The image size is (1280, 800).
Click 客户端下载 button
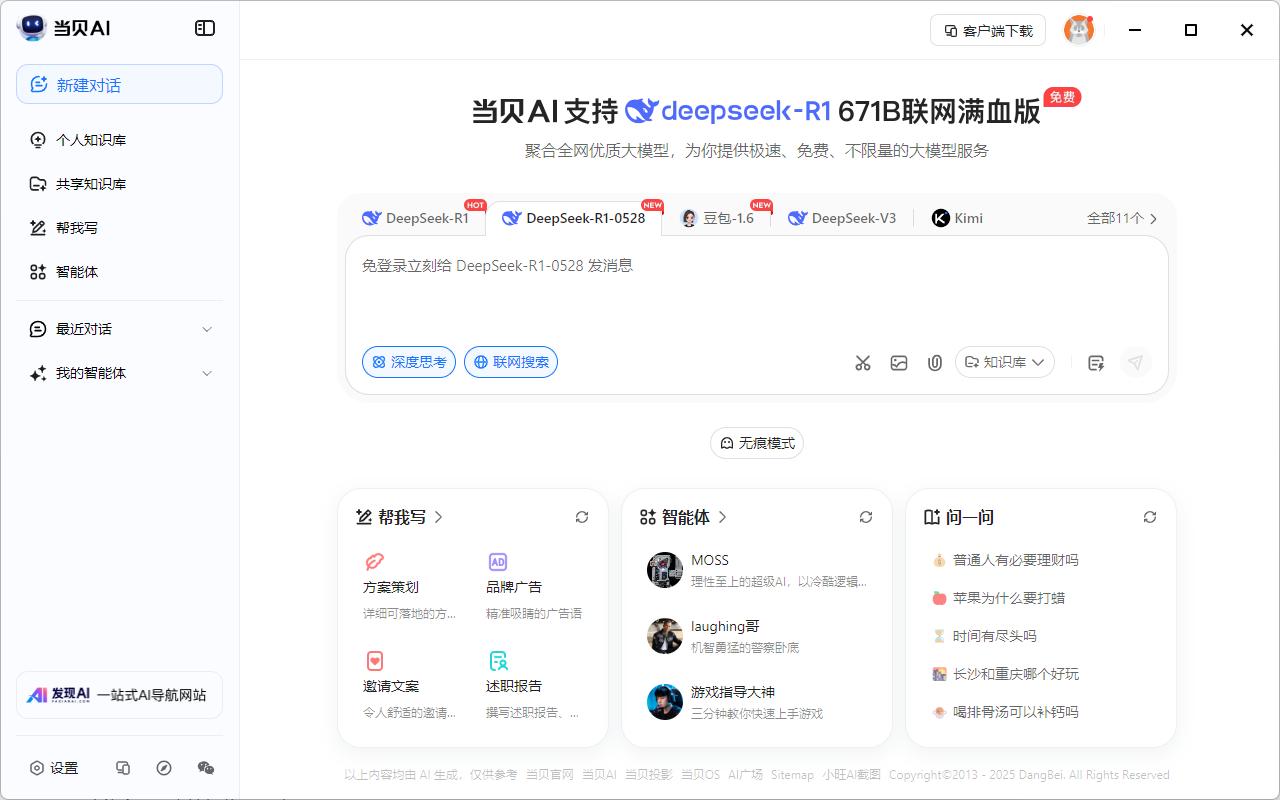988,30
